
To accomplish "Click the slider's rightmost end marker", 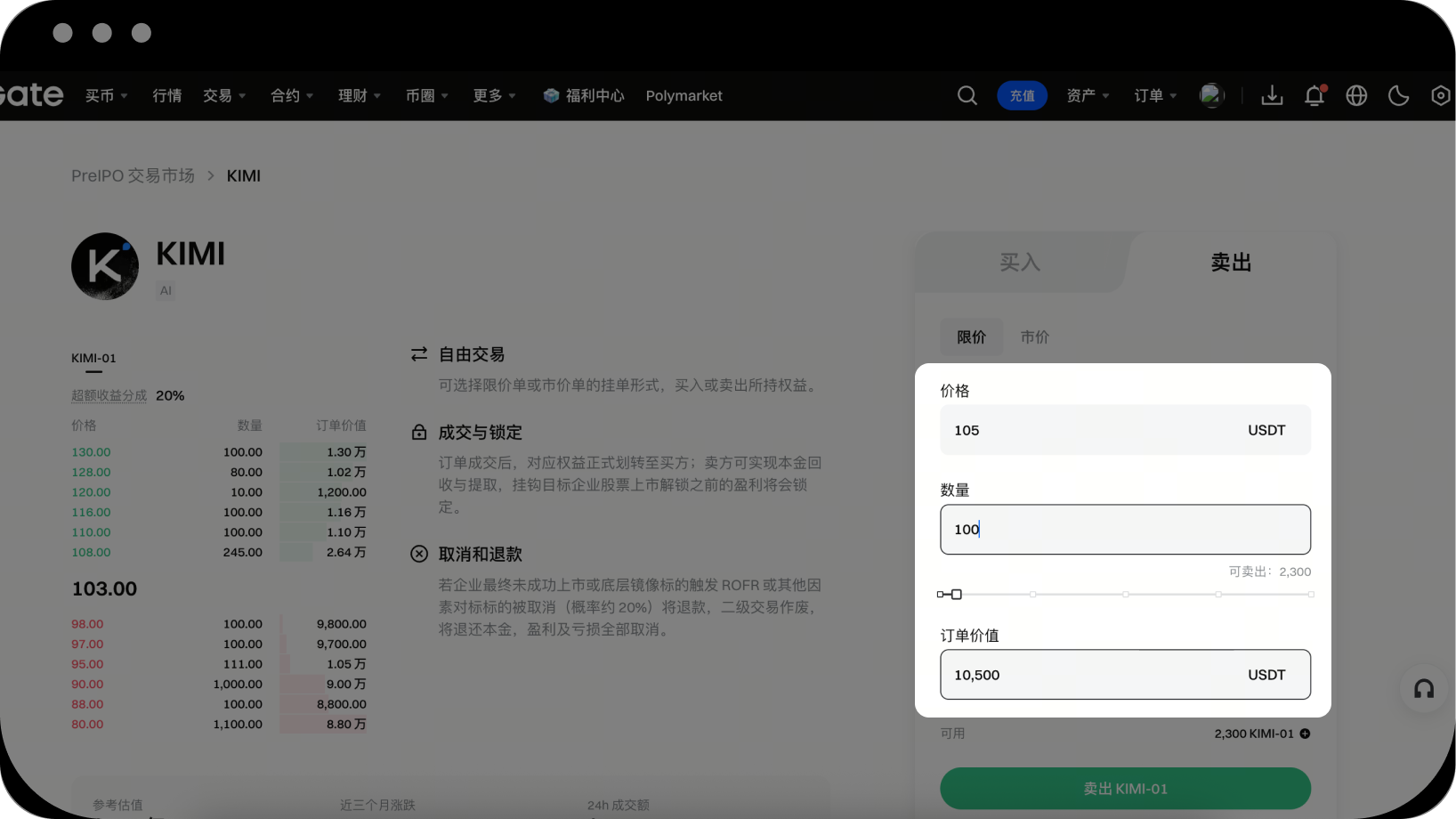I will (1310, 594).
